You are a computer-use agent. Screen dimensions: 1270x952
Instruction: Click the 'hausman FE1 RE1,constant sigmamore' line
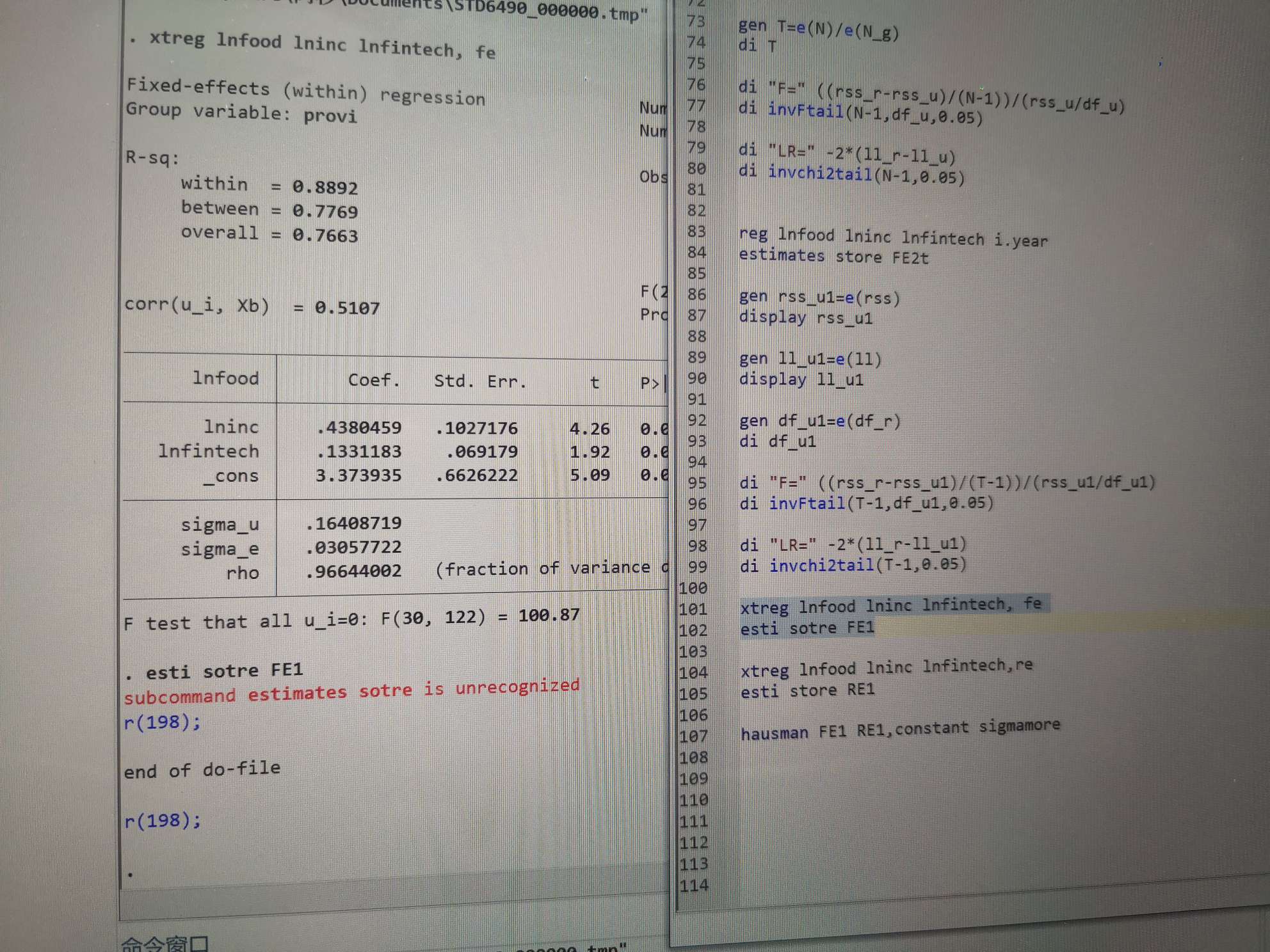pyautogui.click(x=899, y=729)
